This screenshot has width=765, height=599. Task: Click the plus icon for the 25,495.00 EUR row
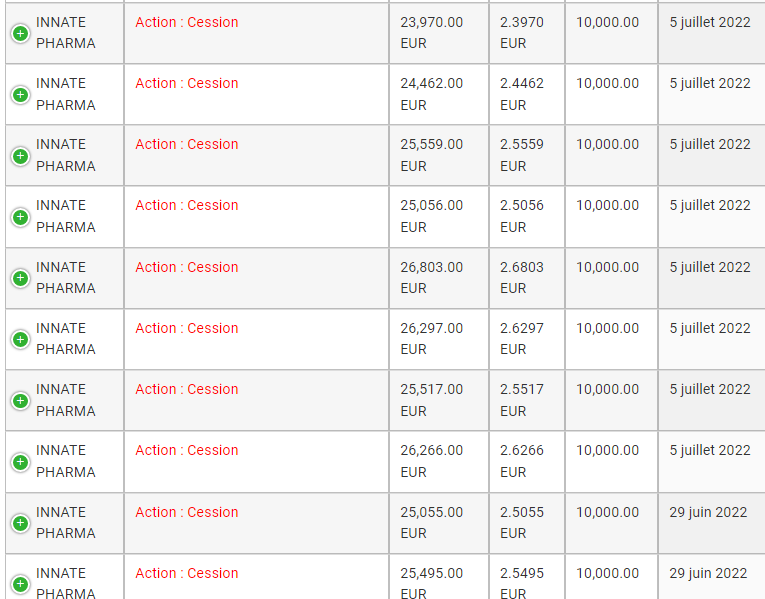[20, 584]
